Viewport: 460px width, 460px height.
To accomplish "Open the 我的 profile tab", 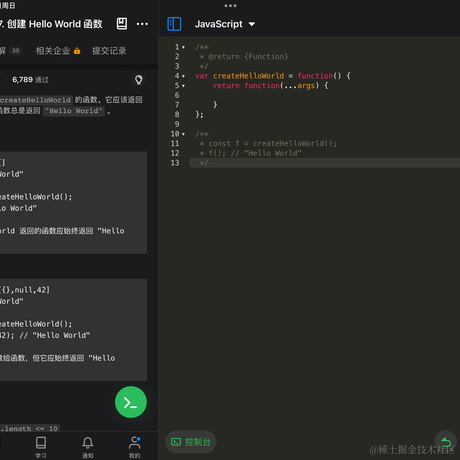I will coord(135,447).
